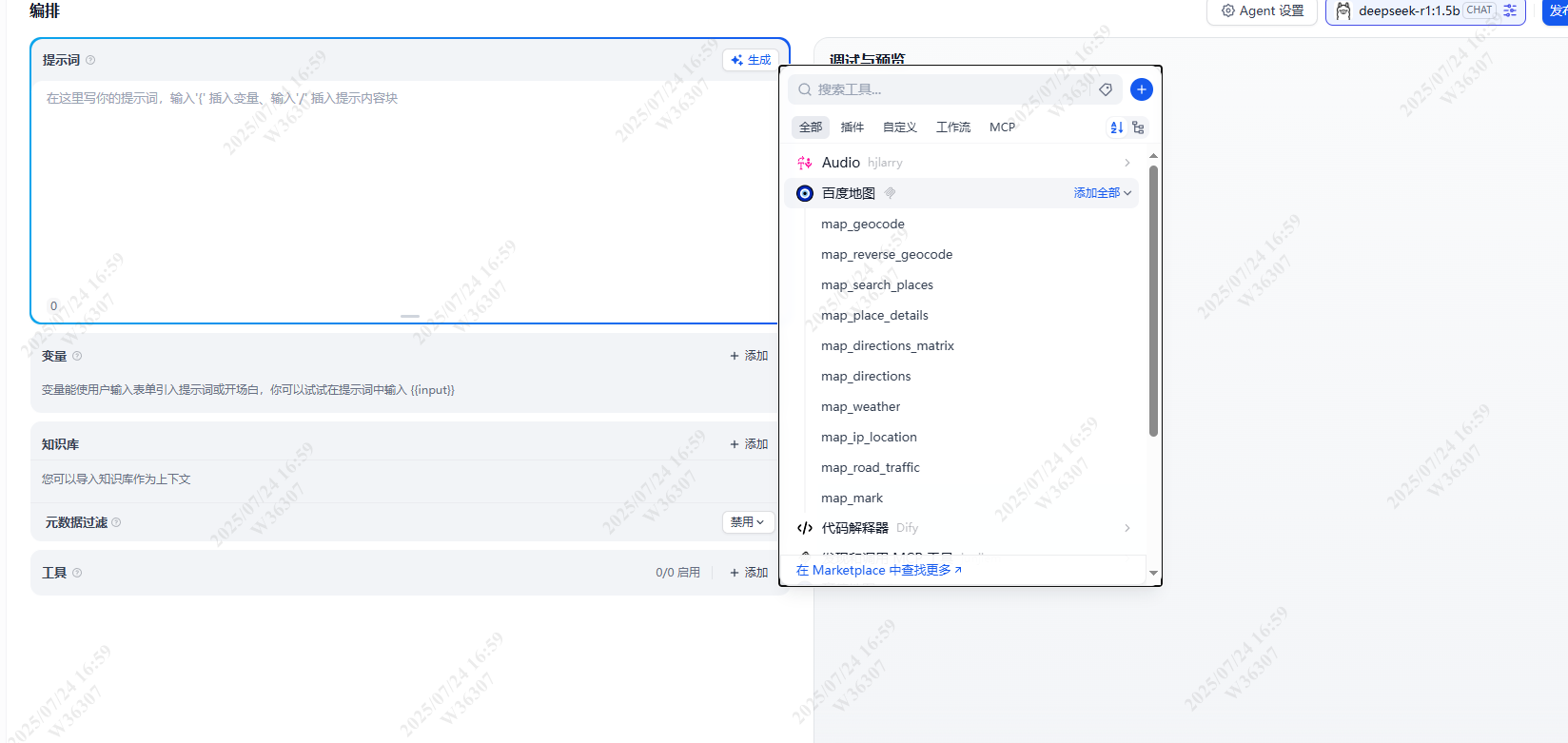Open the 添加全部 dropdown for 百度地图

point(1102,193)
